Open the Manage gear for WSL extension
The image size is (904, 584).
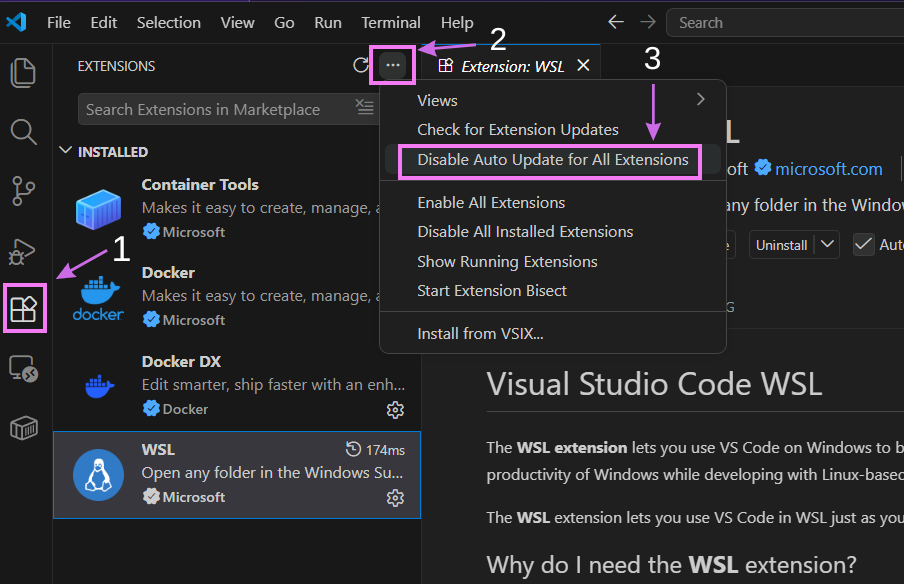395,498
